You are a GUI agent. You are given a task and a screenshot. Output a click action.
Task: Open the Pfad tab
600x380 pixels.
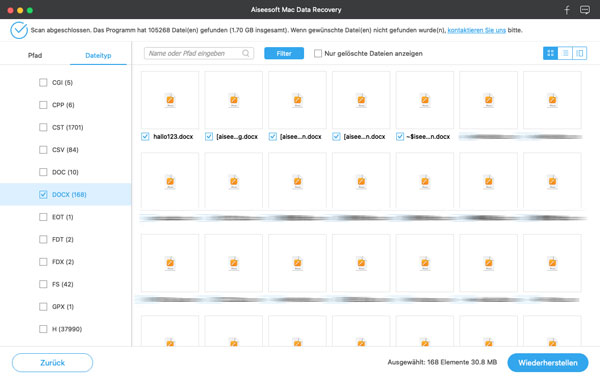(x=35, y=55)
